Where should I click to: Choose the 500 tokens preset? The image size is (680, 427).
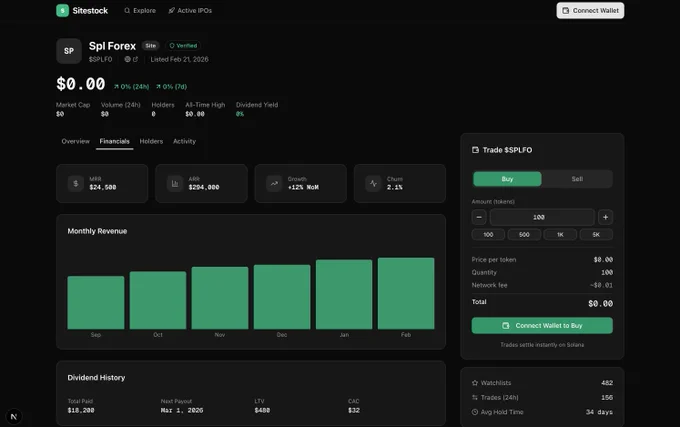point(524,235)
